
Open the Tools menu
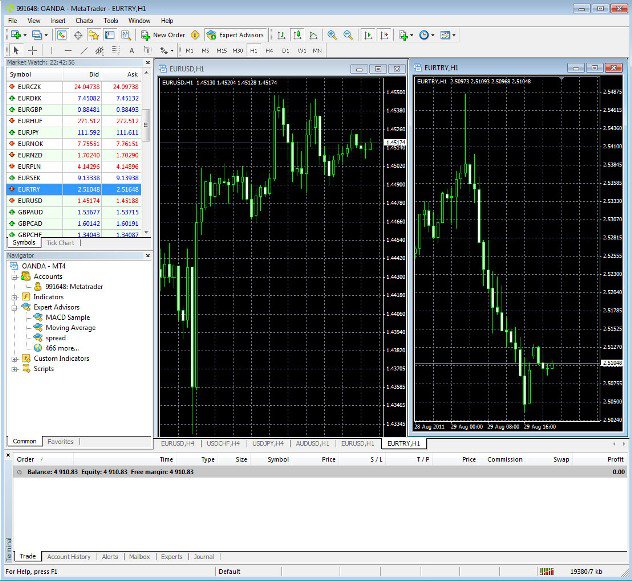pos(111,21)
